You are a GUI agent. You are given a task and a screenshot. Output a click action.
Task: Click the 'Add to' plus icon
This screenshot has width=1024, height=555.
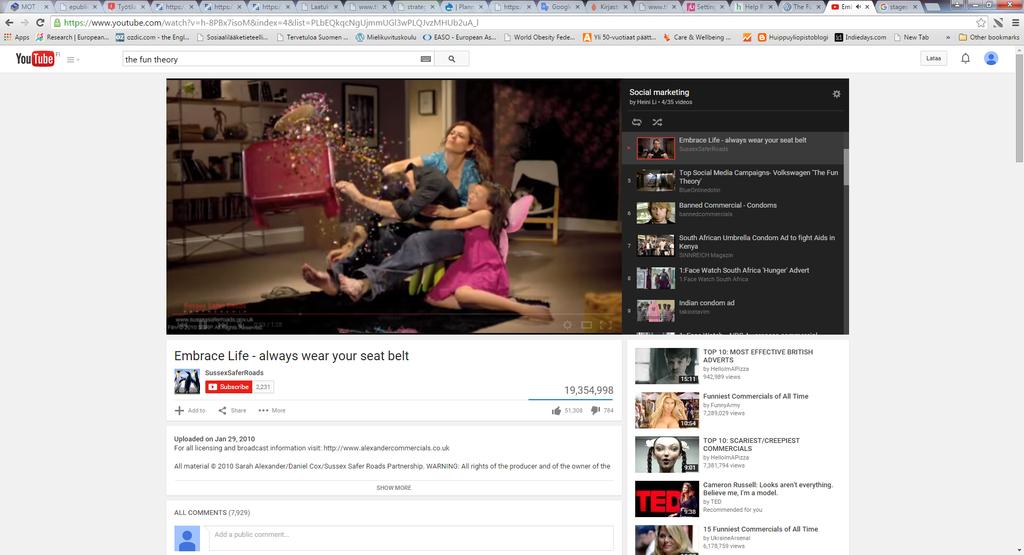(x=179, y=411)
